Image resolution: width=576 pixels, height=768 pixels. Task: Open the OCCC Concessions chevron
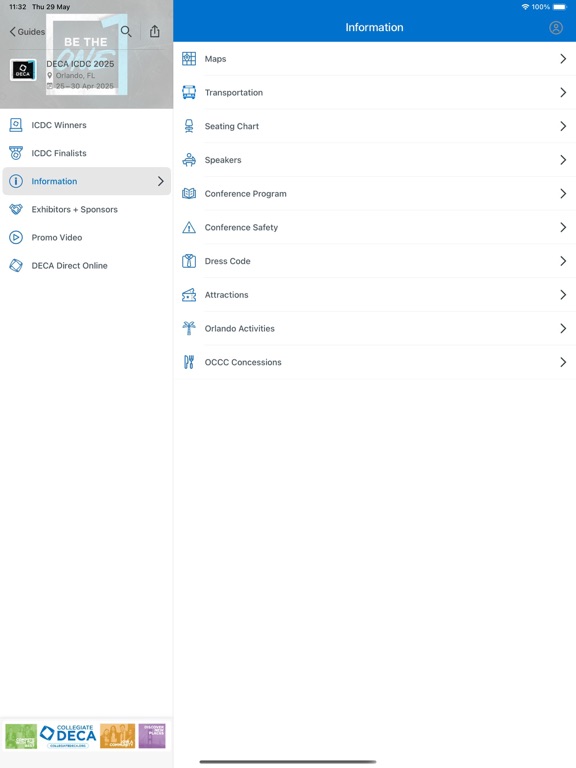pos(563,362)
